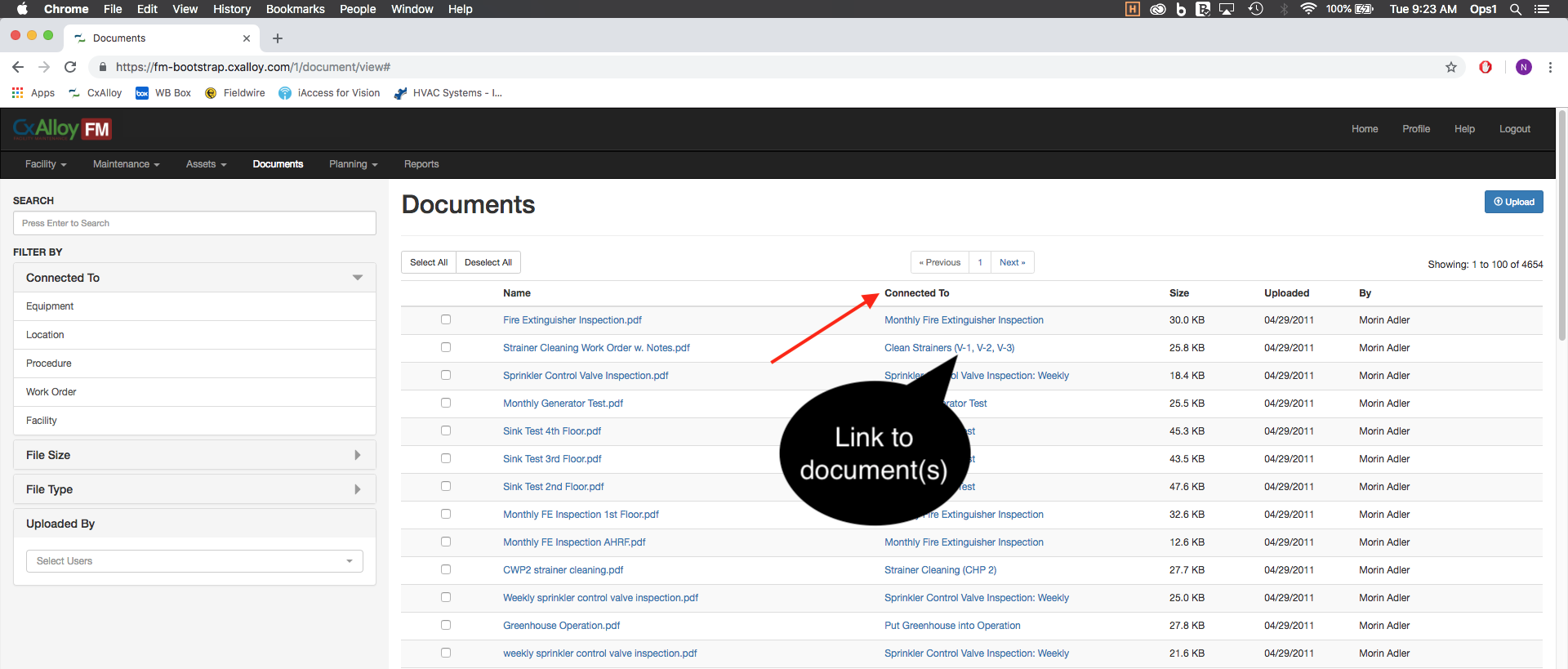Click the Deselect All button
The height and width of the screenshot is (669, 1568).
coord(488,262)
